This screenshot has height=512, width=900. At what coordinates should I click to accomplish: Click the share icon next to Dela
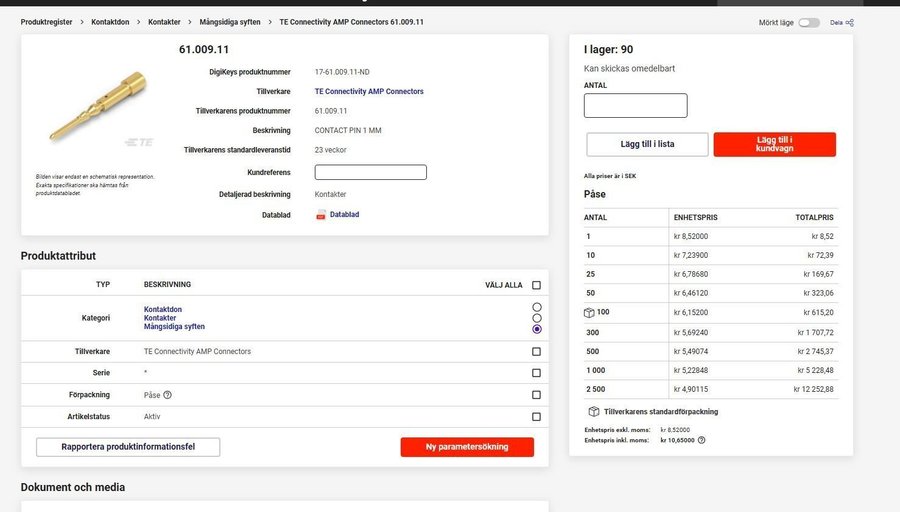[850, 23]
